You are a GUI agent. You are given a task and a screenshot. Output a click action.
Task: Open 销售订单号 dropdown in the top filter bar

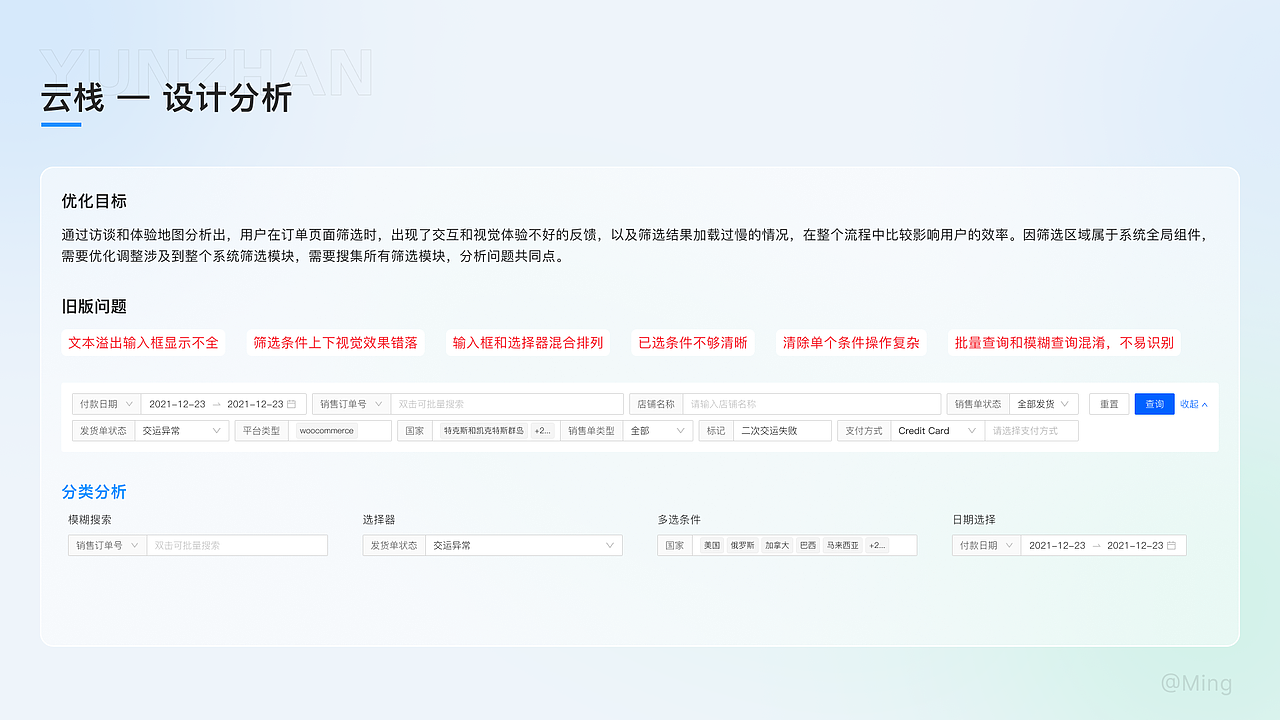click(351, 404)
